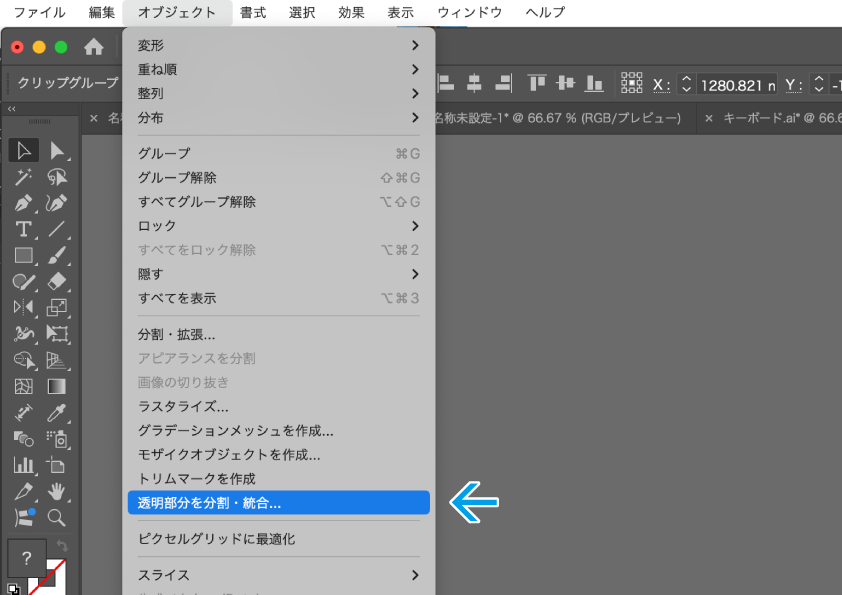Select the Type tool
Image resolution: width=842 pixels, height=595 pixels.
tap(24, 229)
